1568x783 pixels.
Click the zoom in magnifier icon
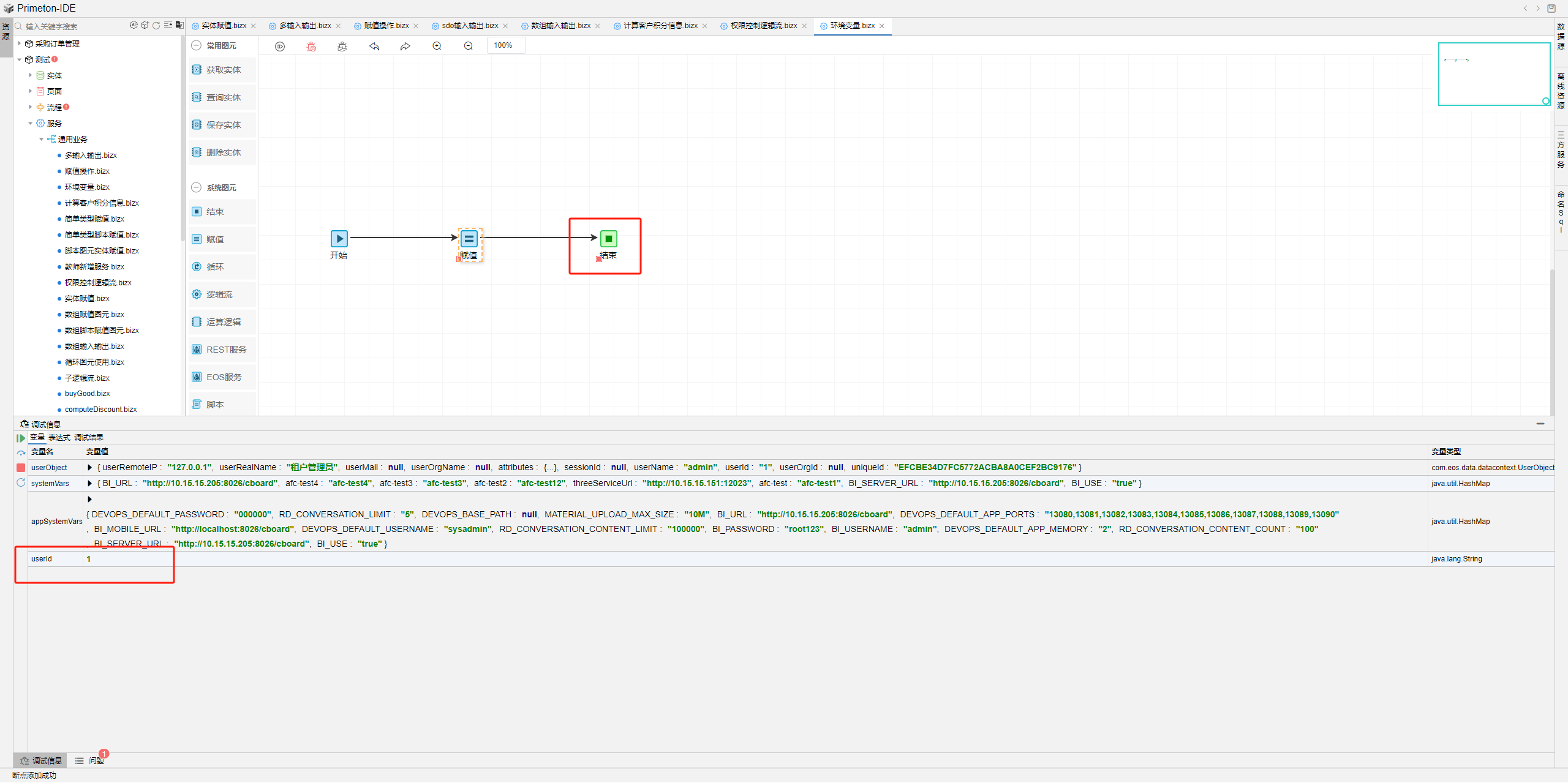[x=437, y=47]
